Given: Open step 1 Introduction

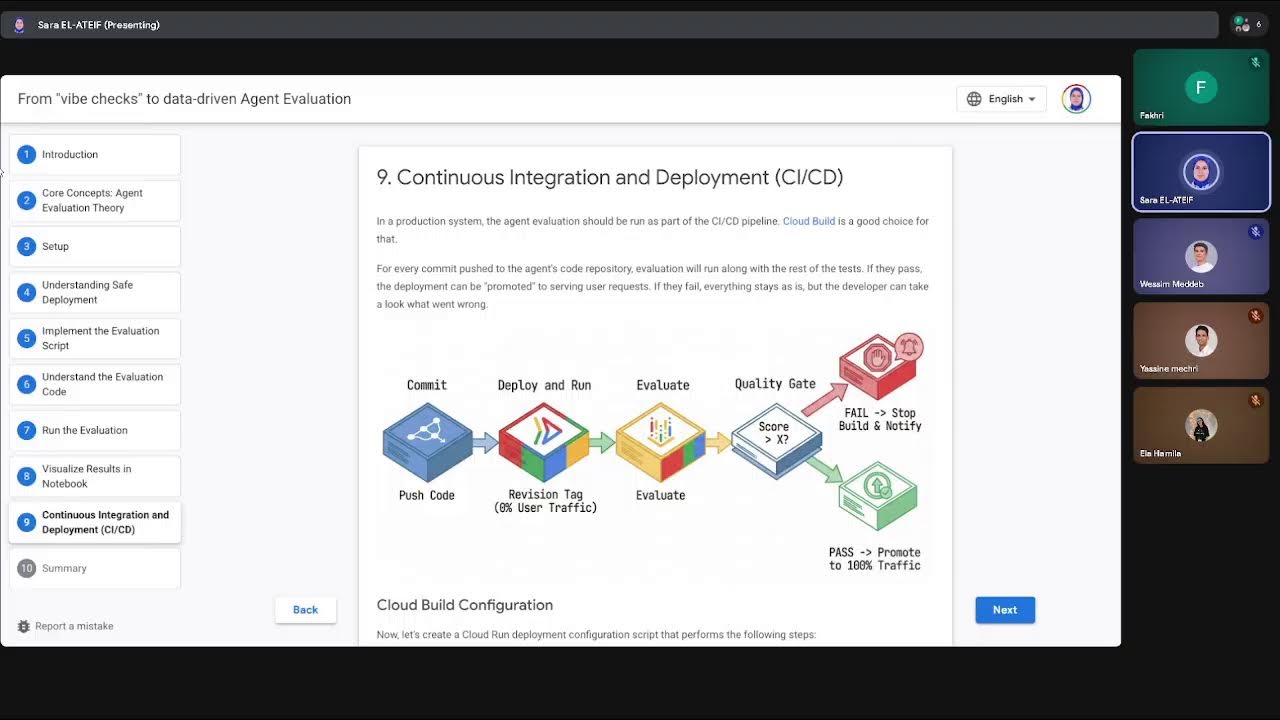Looking at the screenshot, I should click(95, 154).
